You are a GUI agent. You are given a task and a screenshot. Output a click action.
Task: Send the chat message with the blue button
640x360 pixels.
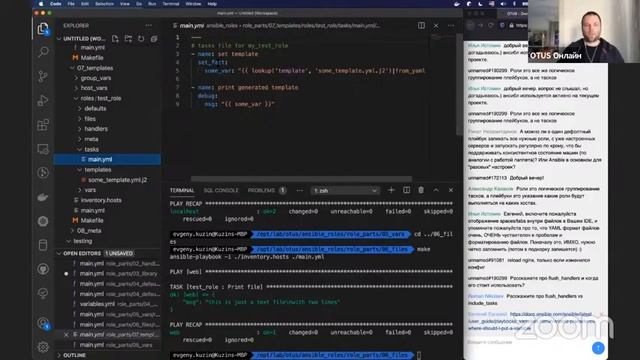pos(598,348)
